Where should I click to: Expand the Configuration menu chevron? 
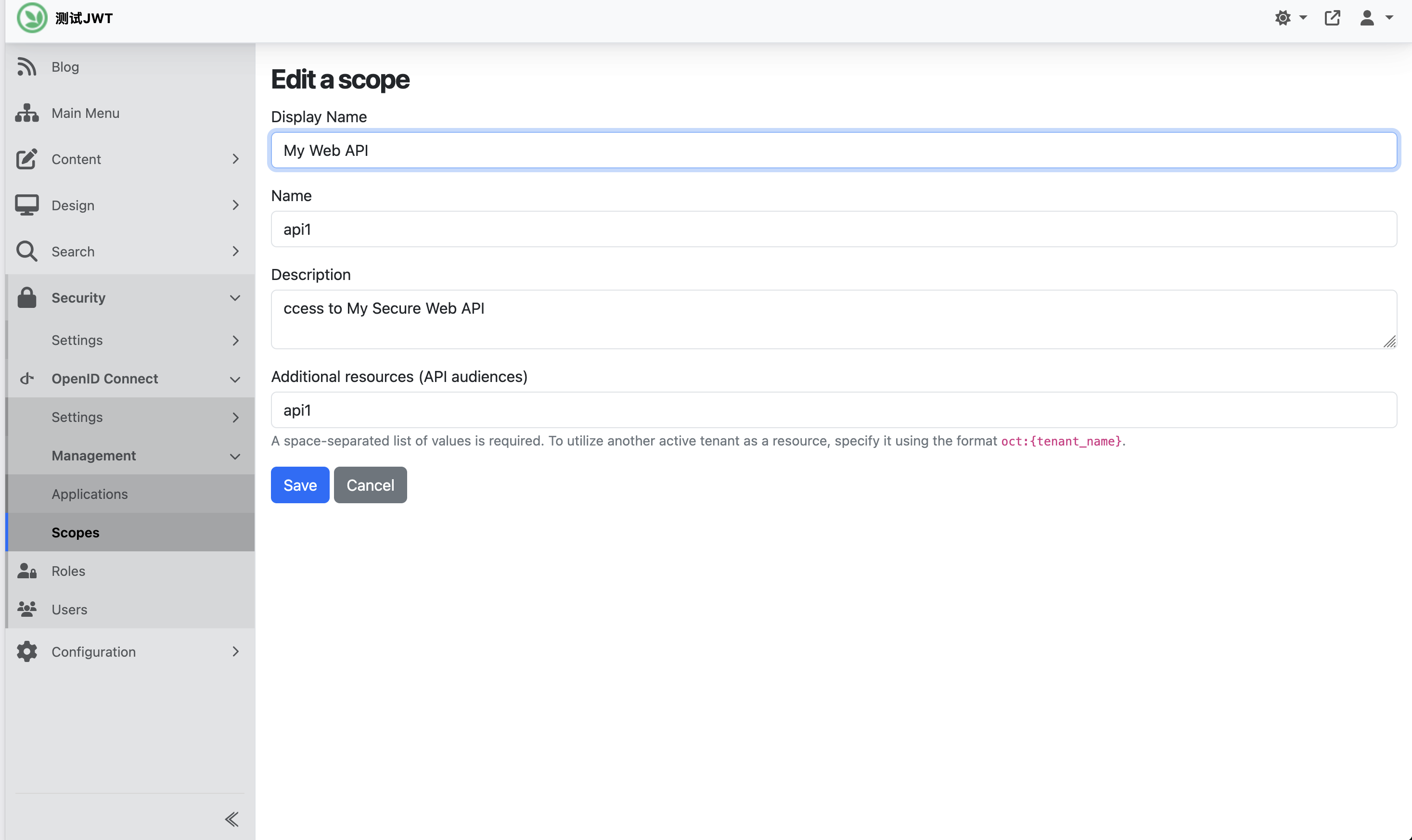tap(235, 651)
